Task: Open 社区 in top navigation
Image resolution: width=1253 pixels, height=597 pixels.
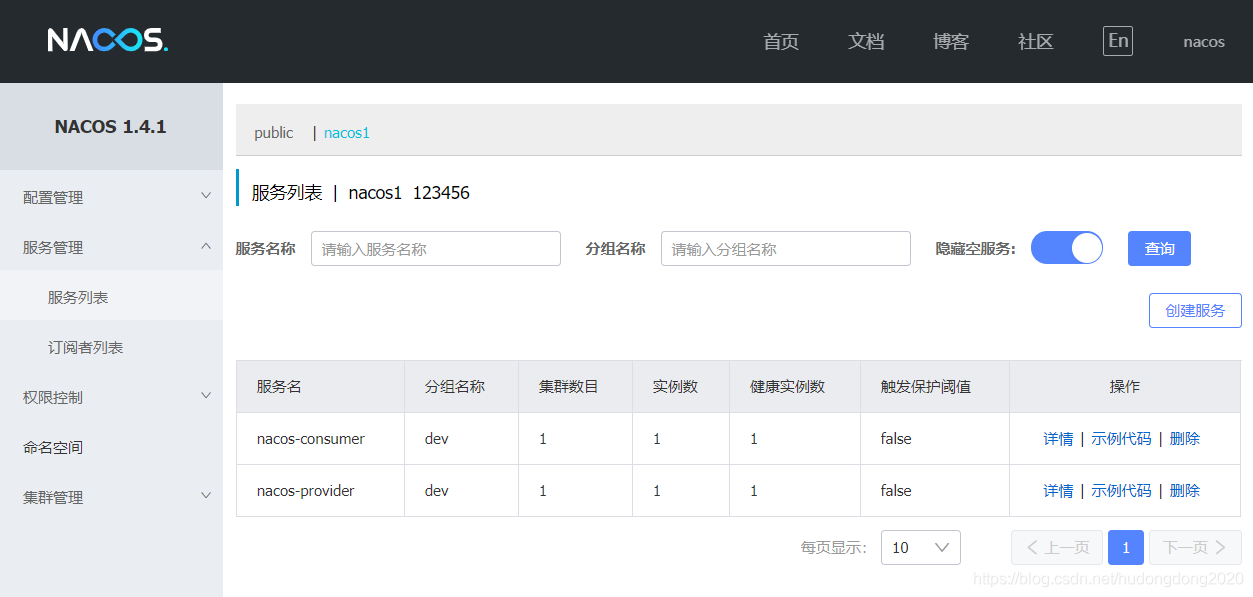Action: [x=1036, y=41]
